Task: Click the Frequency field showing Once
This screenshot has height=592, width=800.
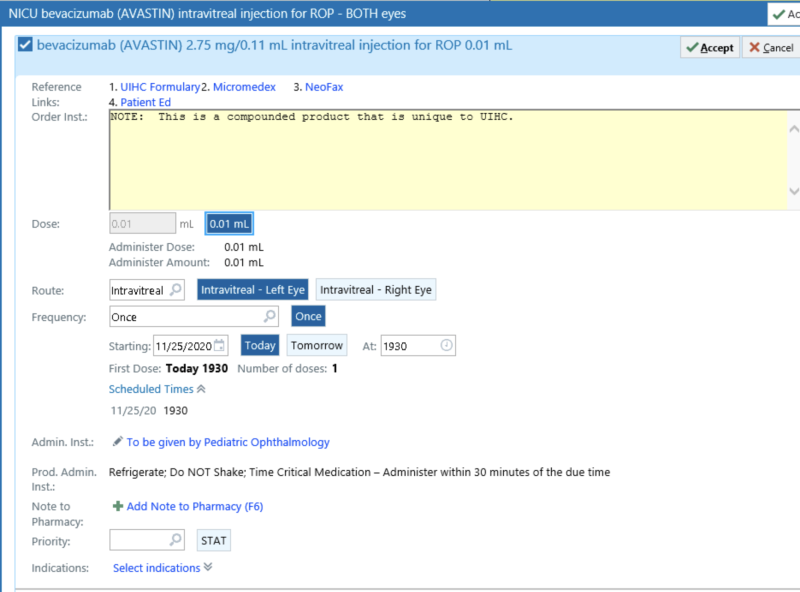Action: click(x=194, y=316)
